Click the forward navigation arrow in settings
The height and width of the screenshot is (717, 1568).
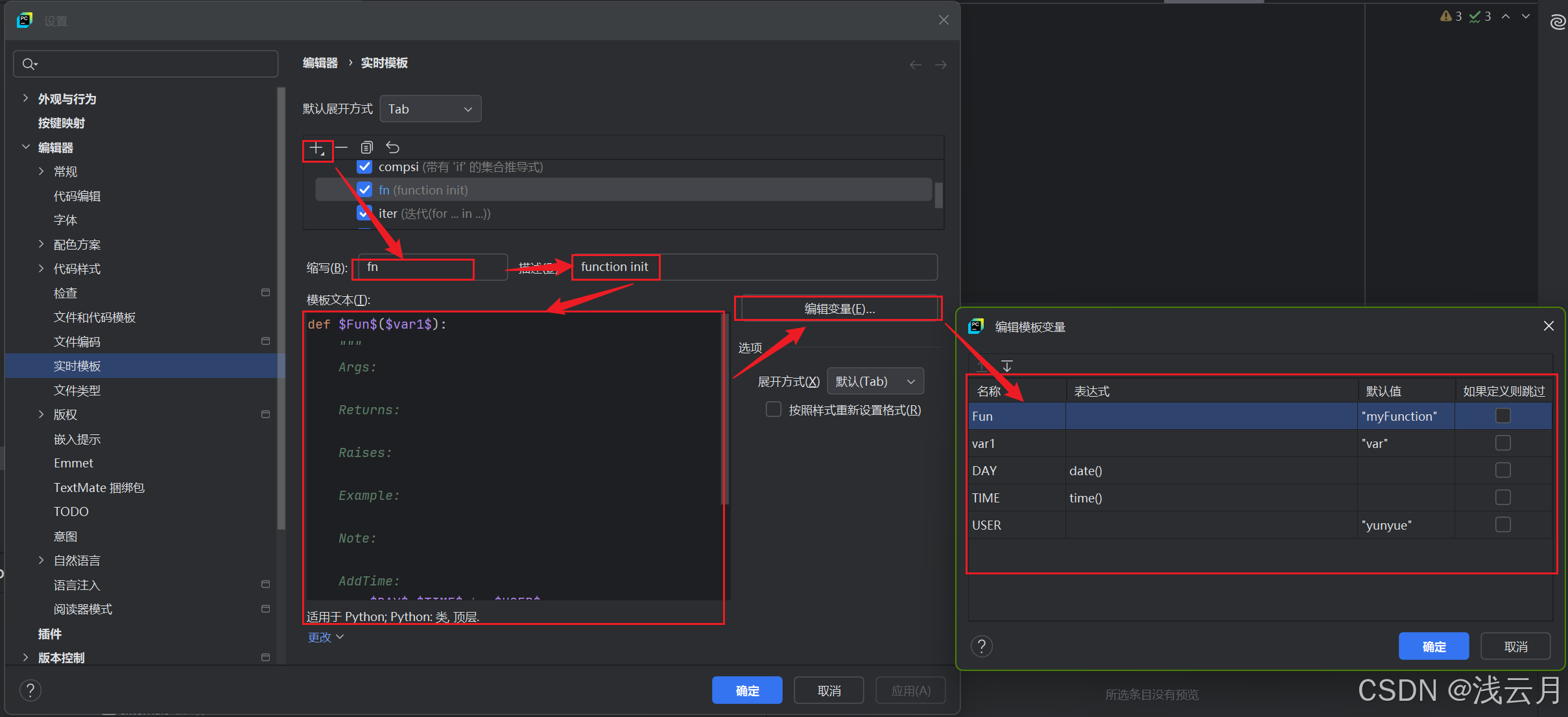click(x=940, y=65)
